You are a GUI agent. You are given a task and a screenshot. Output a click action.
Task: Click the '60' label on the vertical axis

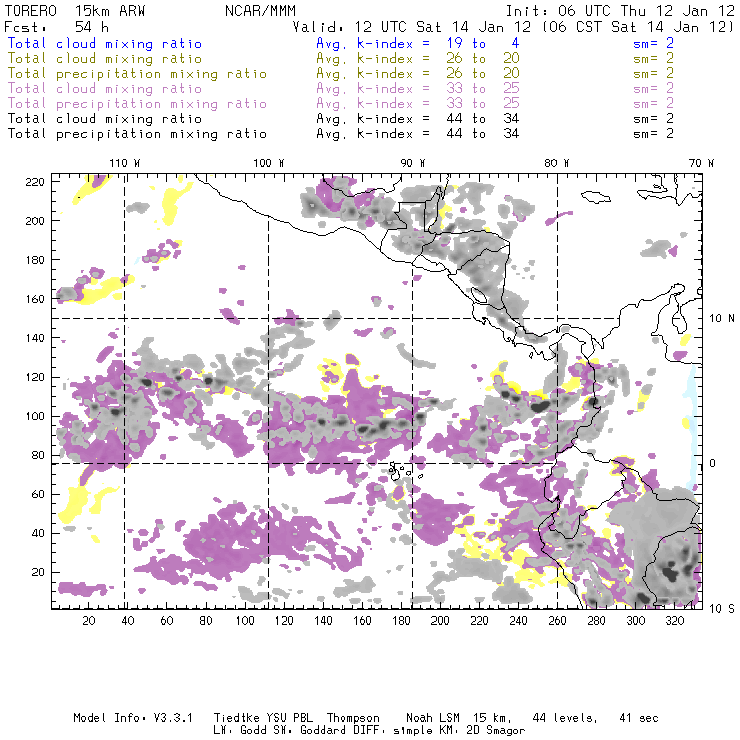[39, 494]
